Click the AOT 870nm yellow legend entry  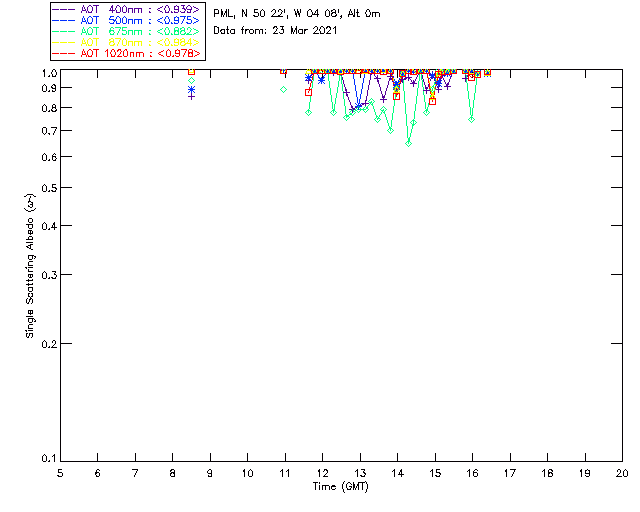tap(127, 42)
